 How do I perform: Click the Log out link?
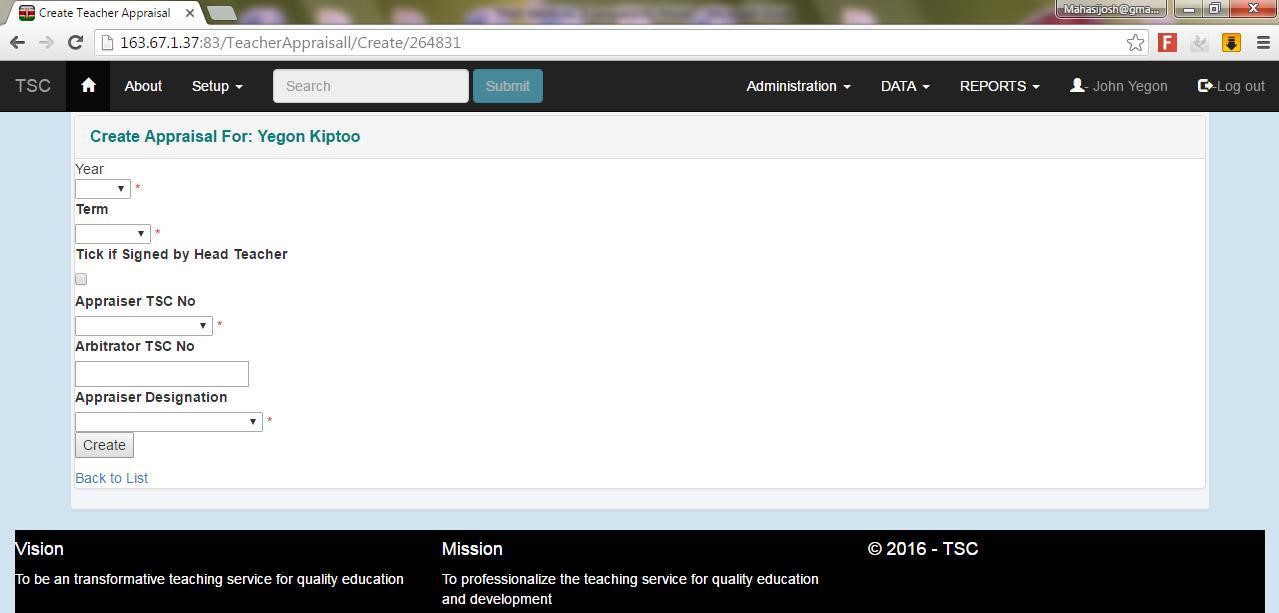coord(1231,86)
